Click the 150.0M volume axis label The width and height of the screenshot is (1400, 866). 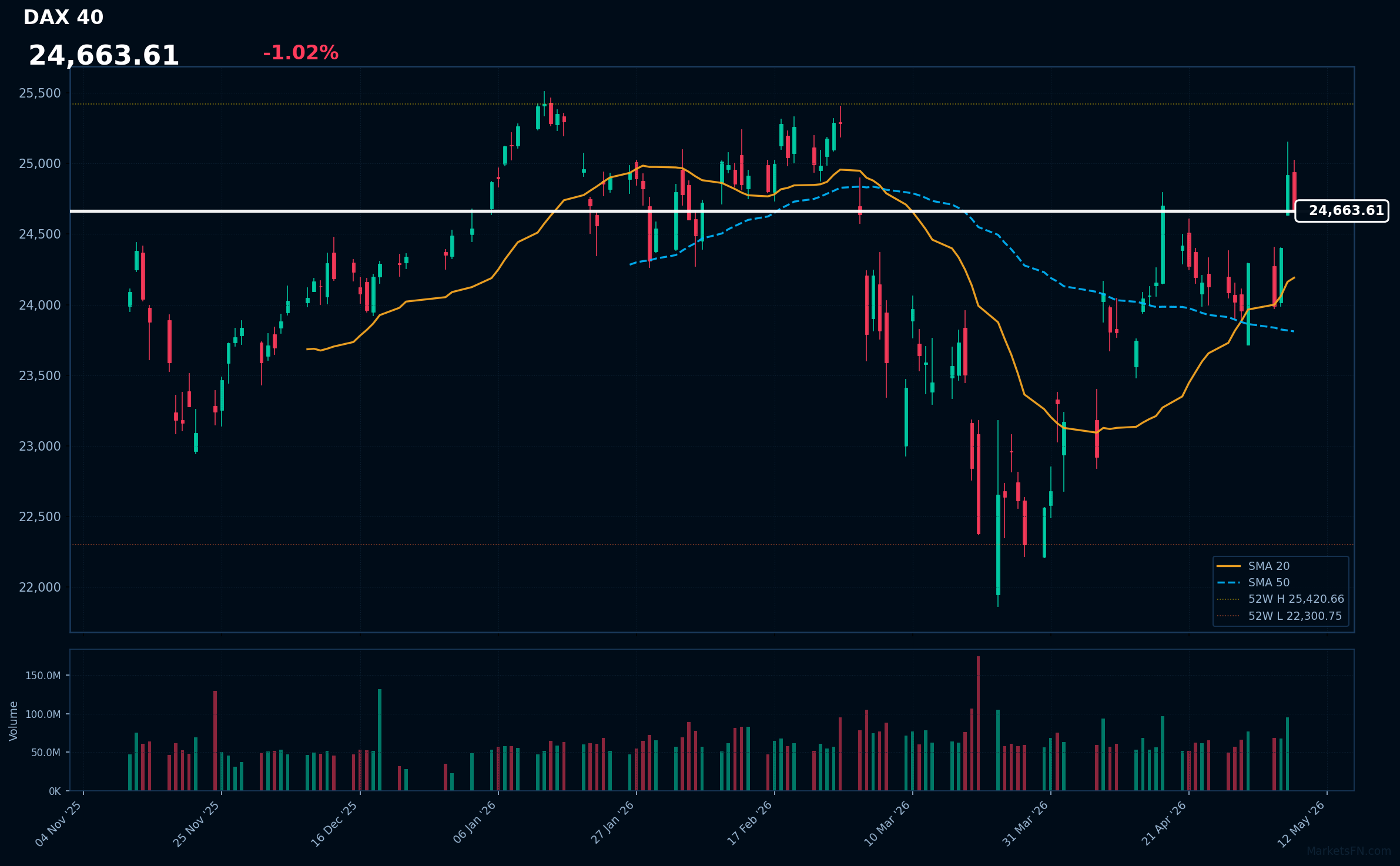(x=43, y=676)
